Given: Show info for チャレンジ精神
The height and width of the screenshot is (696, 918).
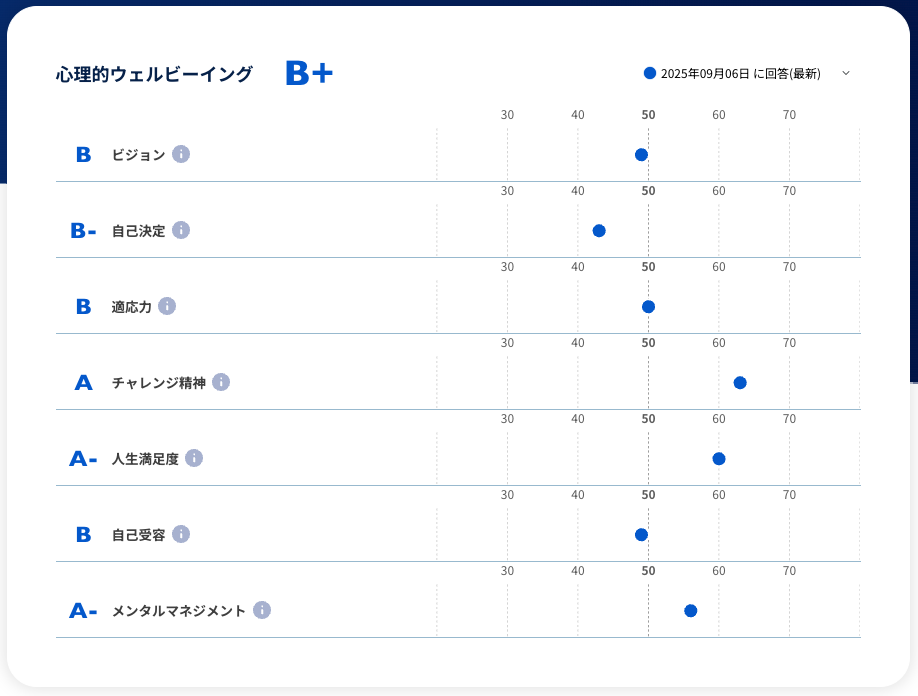Looking at the screenshot, I should pyautogui.click(x=221, y=382).
